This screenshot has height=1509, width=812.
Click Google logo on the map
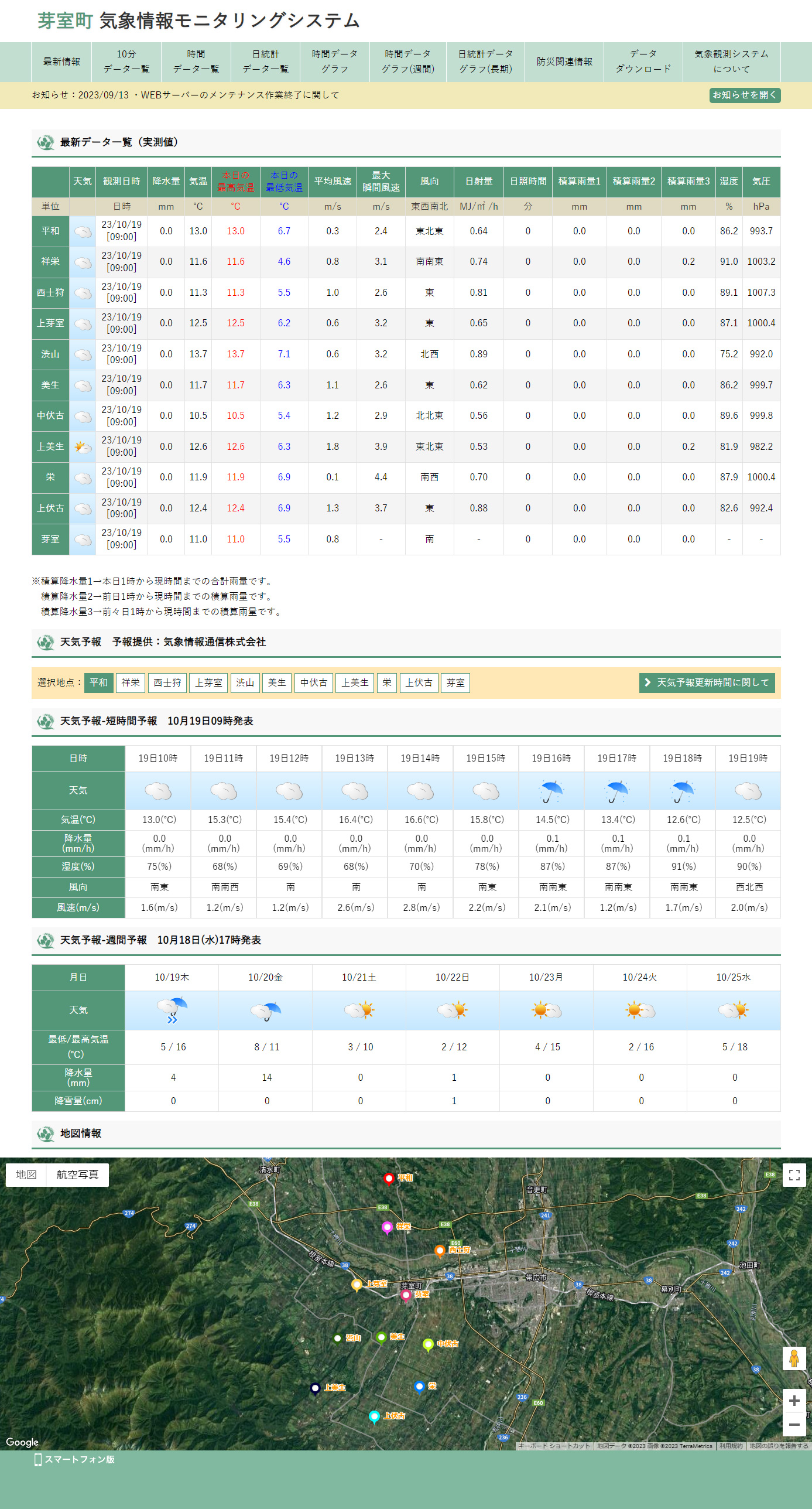click(22, 1442)
